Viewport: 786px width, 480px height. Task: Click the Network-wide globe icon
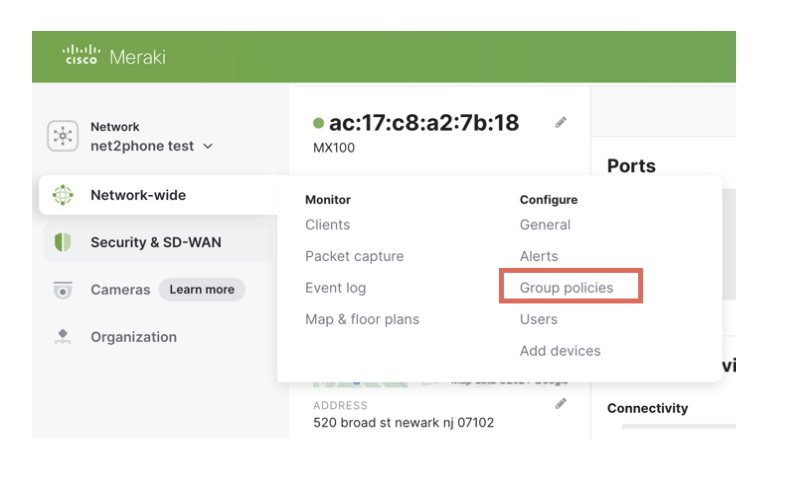click(x=63, y=195)
